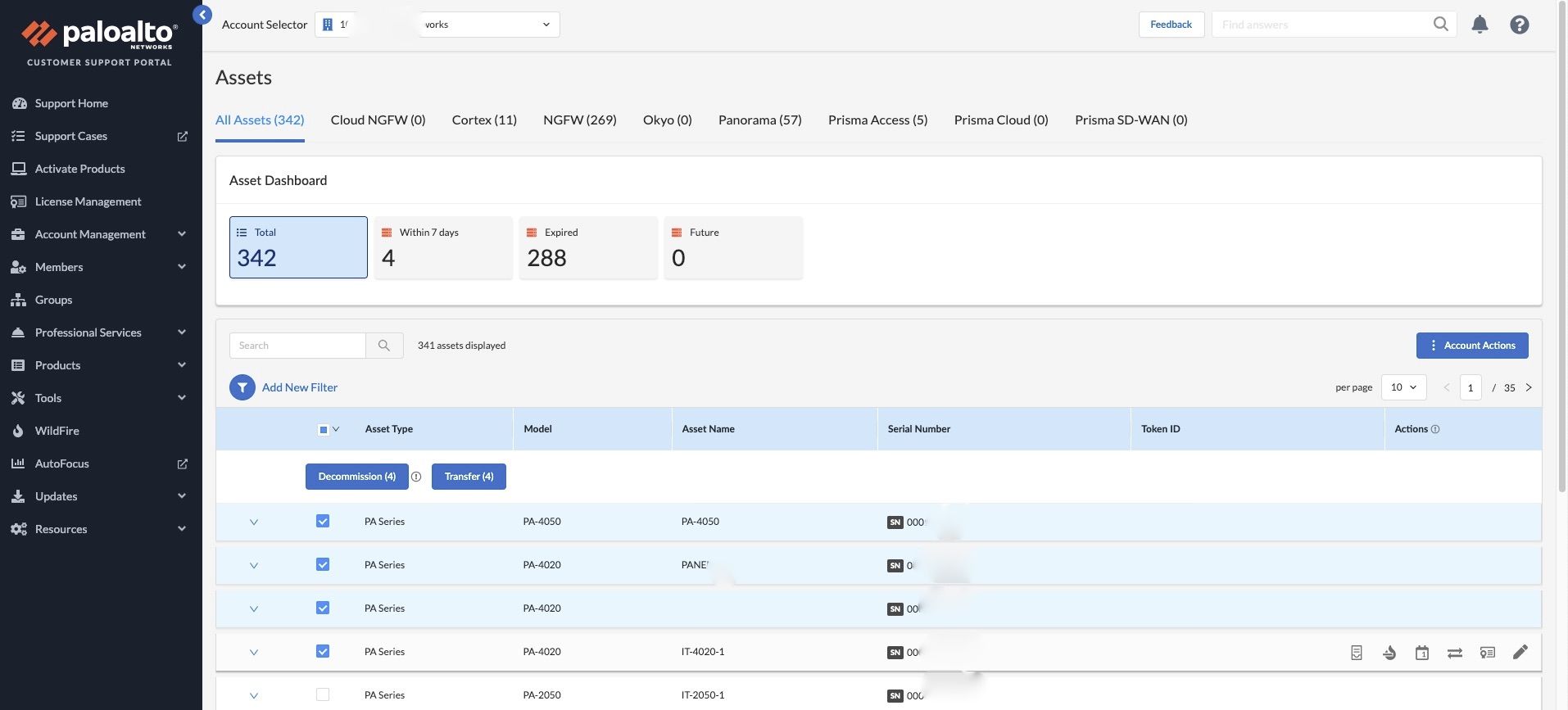Viewport: 1568px width, 710px height.
Task: Select the IT-2050-1 asset checkbox
Action: [x=323, y=694]
